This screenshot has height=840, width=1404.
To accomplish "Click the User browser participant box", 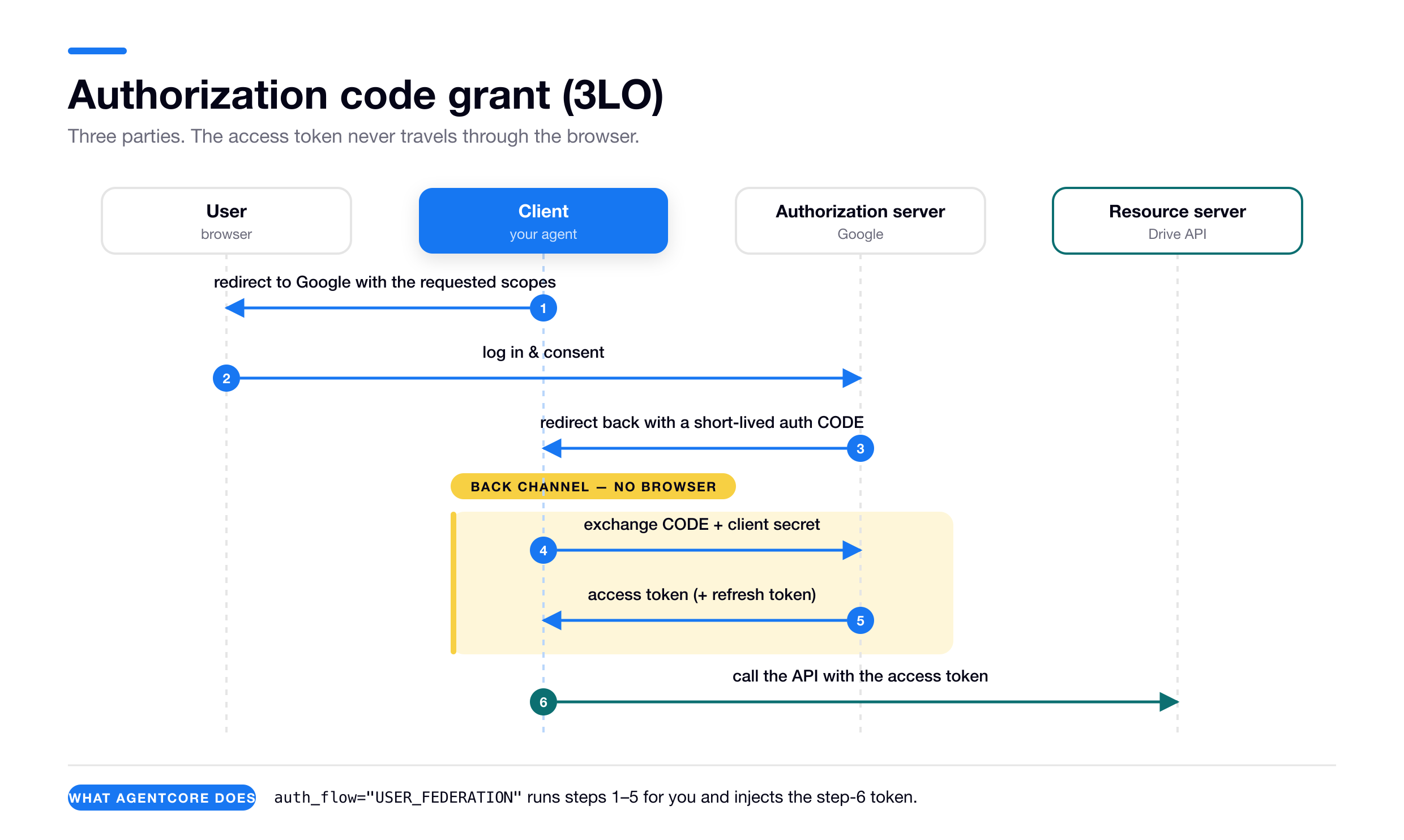I will pyautogui.click(x=226, y=221).
